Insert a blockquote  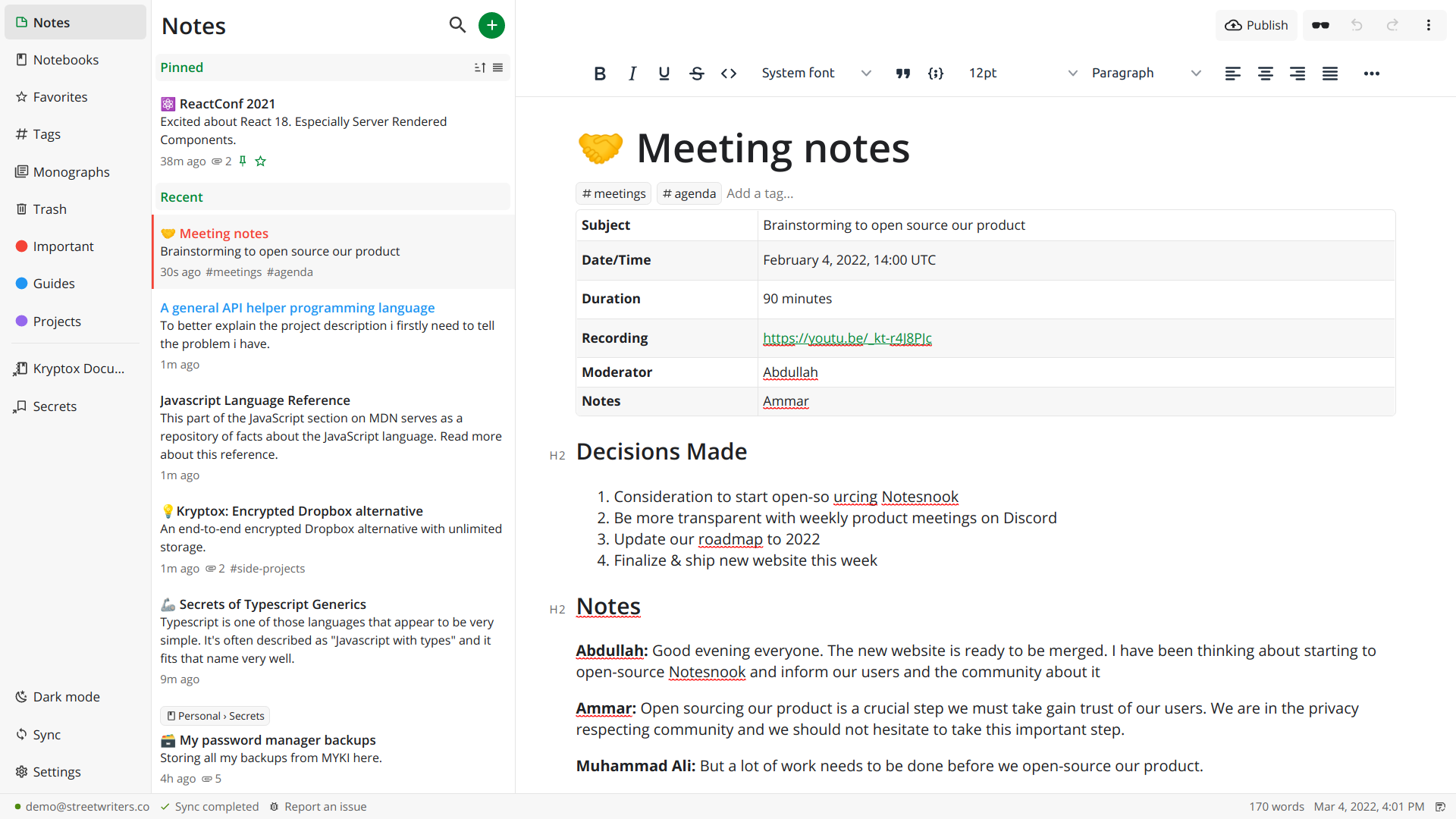click(x=902, y=74)
